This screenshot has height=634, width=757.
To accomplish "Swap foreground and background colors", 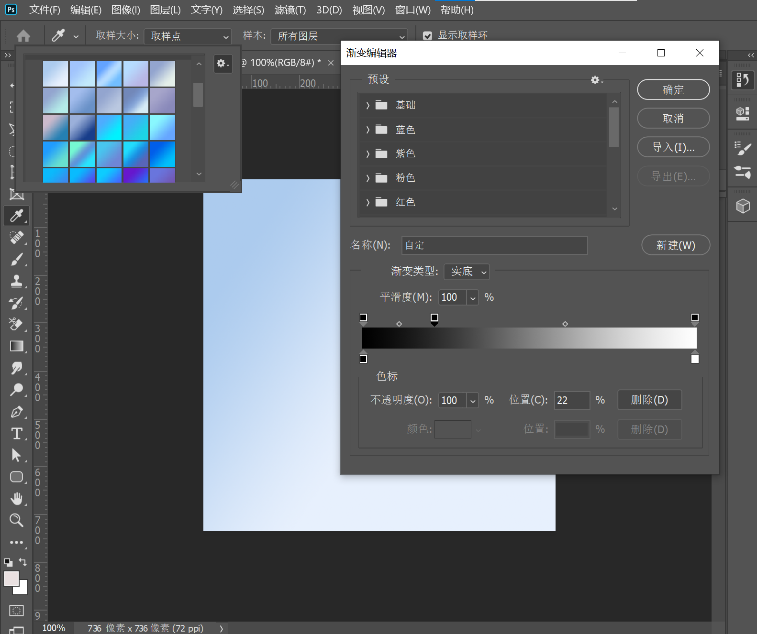I will coord(23,562).
